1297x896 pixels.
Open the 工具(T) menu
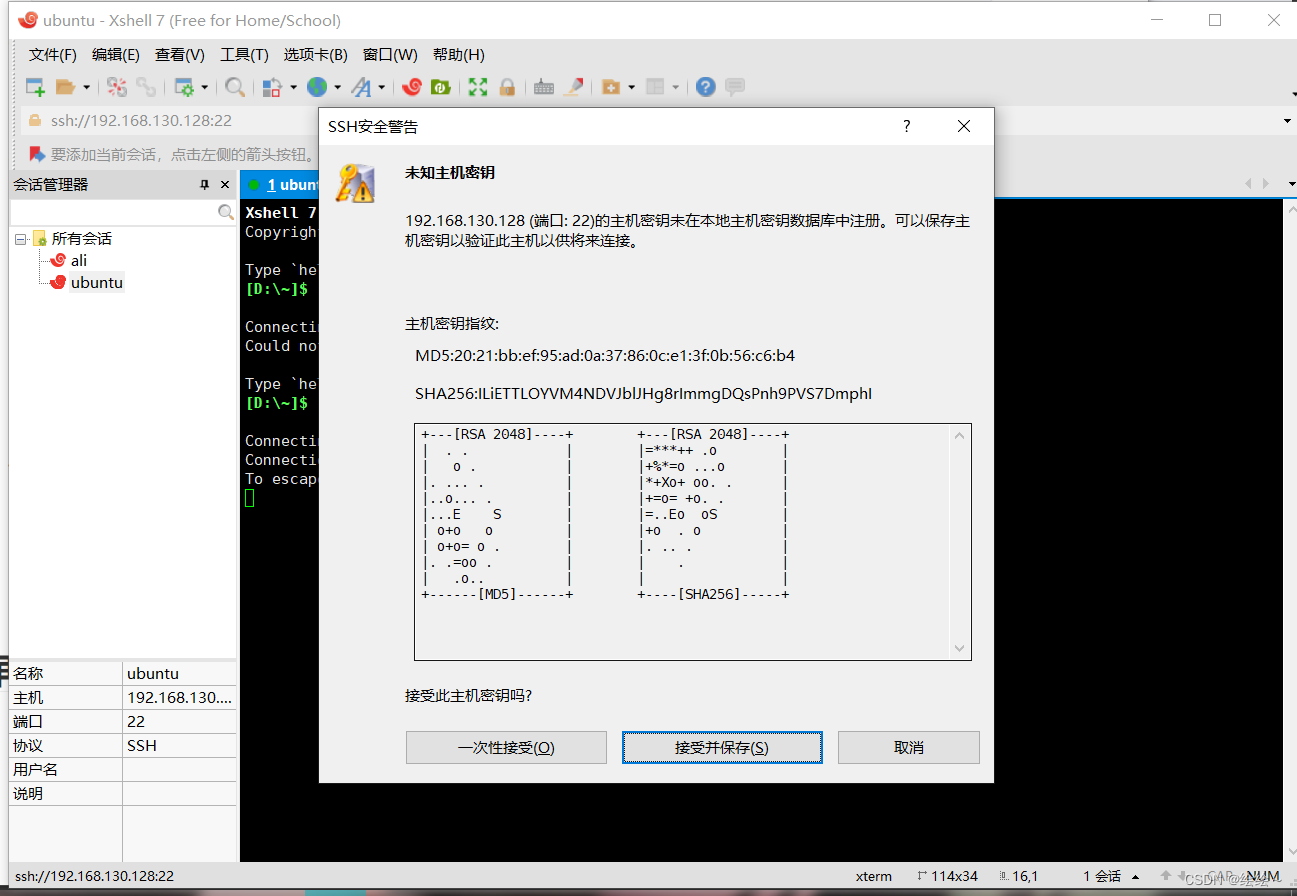244,55
